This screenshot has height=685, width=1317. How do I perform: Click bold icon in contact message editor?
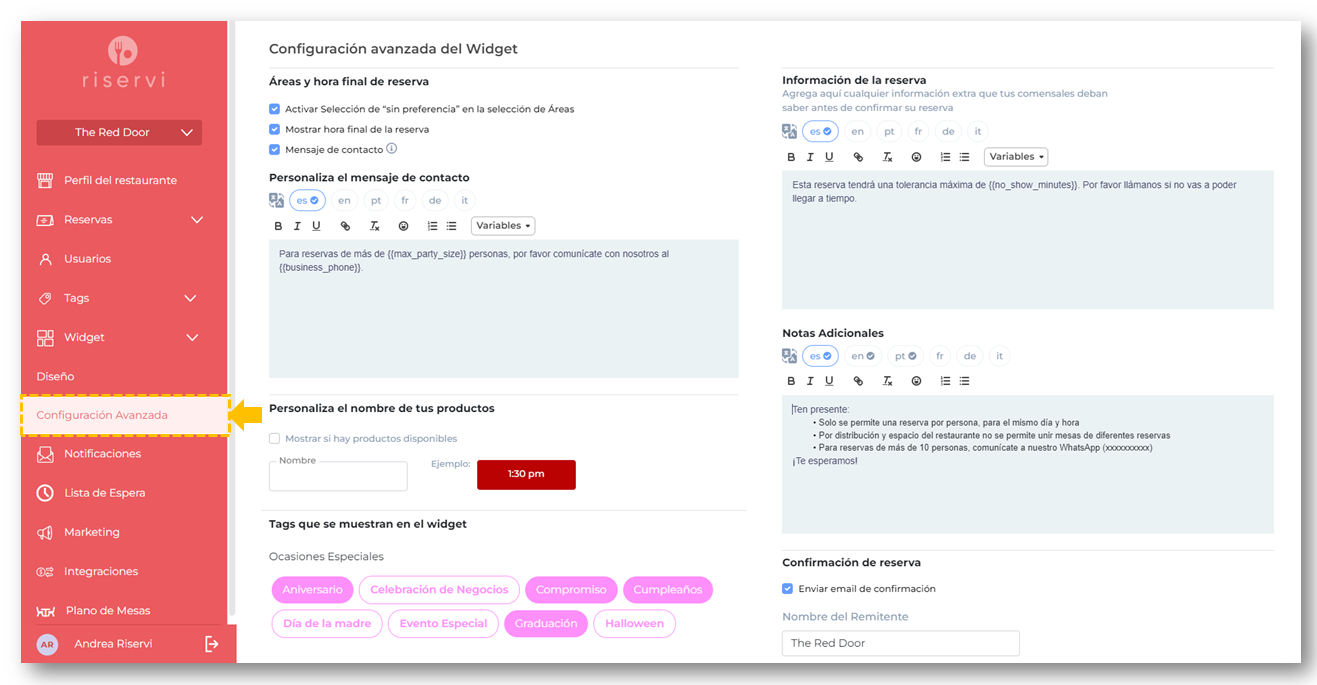coord(278,226)
